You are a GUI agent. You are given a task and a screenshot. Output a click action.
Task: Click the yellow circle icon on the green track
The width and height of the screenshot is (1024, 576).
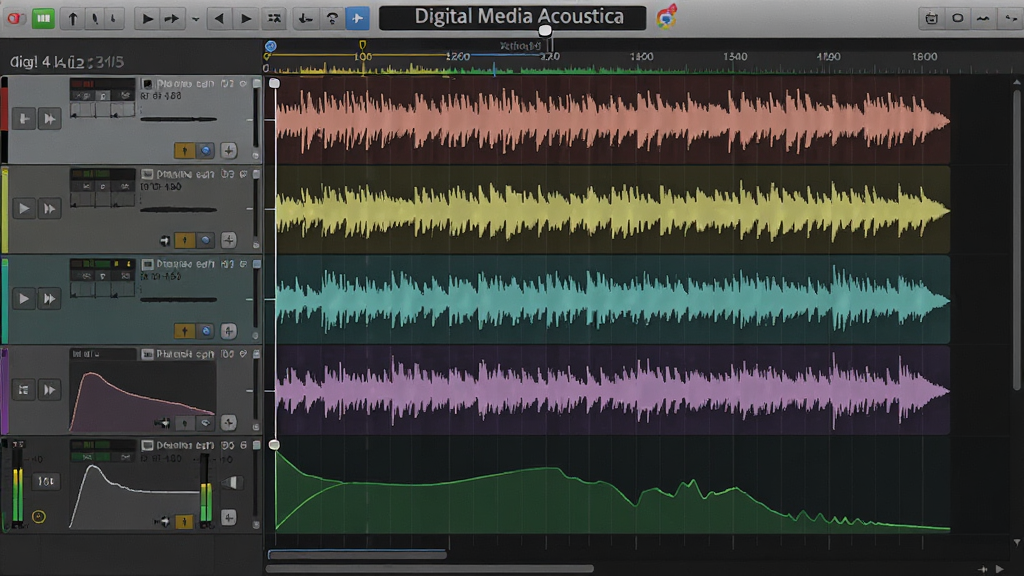click(39, 517)
